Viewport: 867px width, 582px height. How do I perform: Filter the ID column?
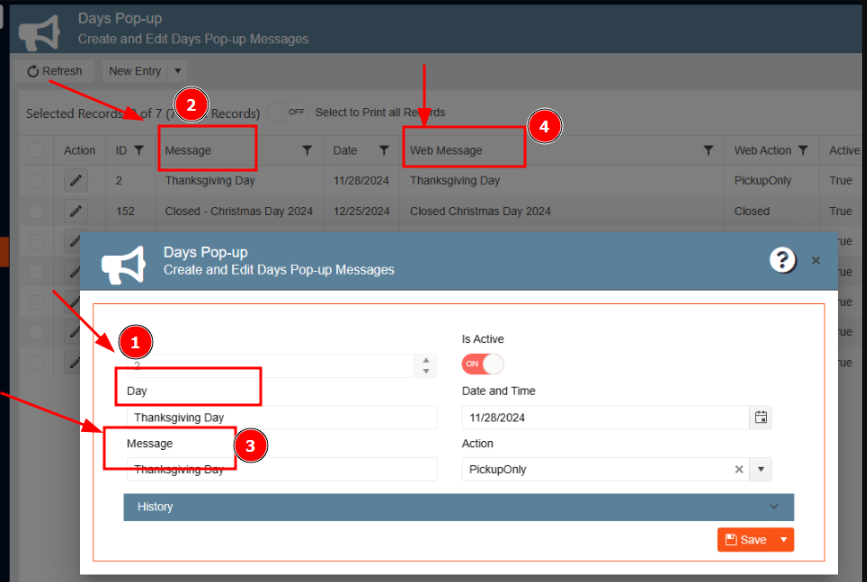pyautogui.click(x=139, y=150)
